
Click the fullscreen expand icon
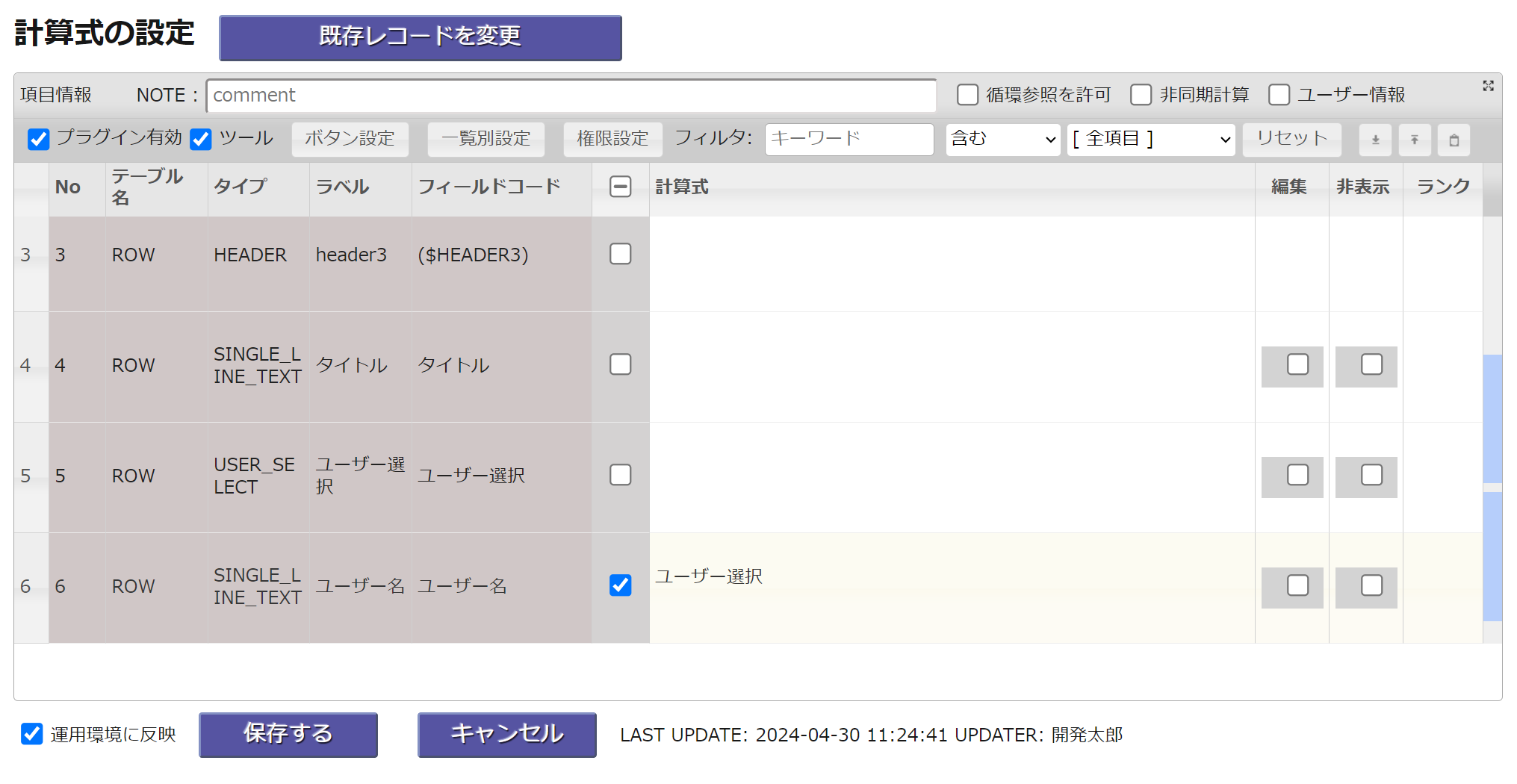tap(1488, 86)
